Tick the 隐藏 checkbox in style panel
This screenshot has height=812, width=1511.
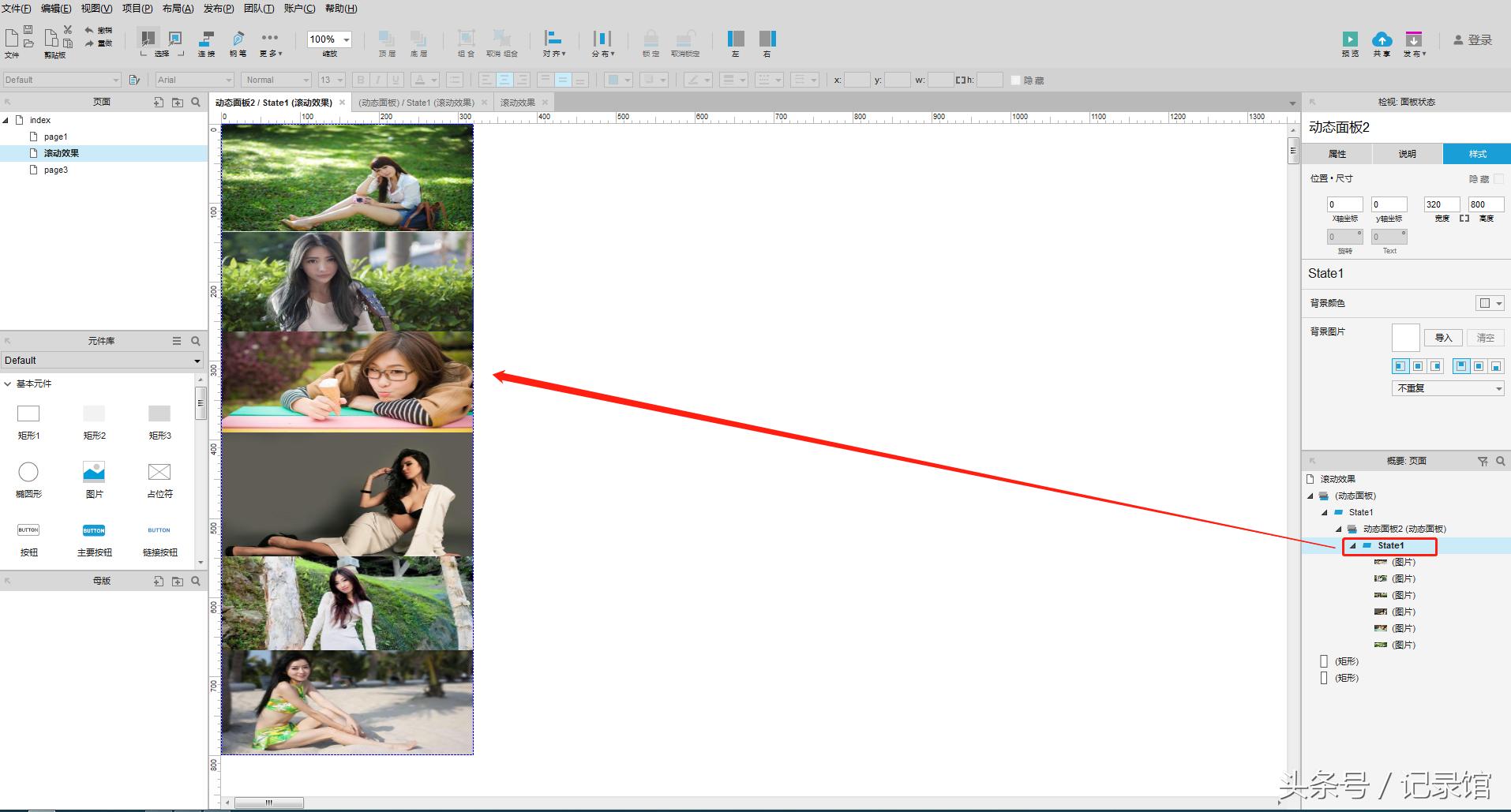click(1498, 179)
